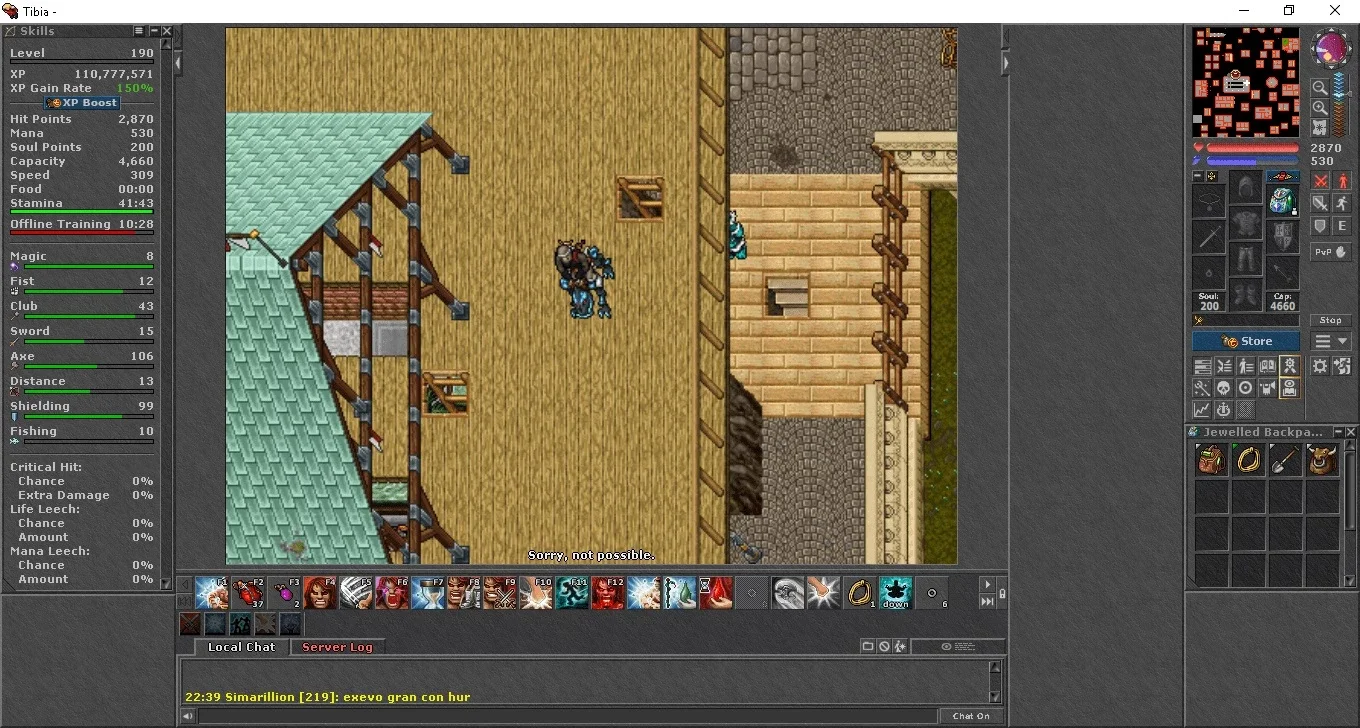Switch to Server Log tab
The width and height of the screenshot is (1360, 728).
337,647
